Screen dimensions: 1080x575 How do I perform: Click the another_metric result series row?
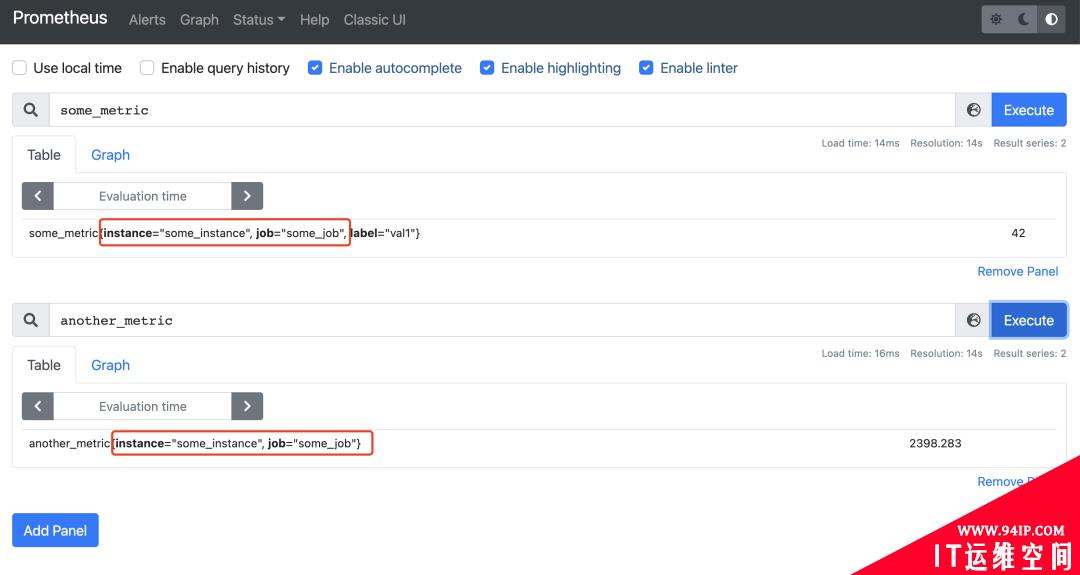click(x=539, y=443)
